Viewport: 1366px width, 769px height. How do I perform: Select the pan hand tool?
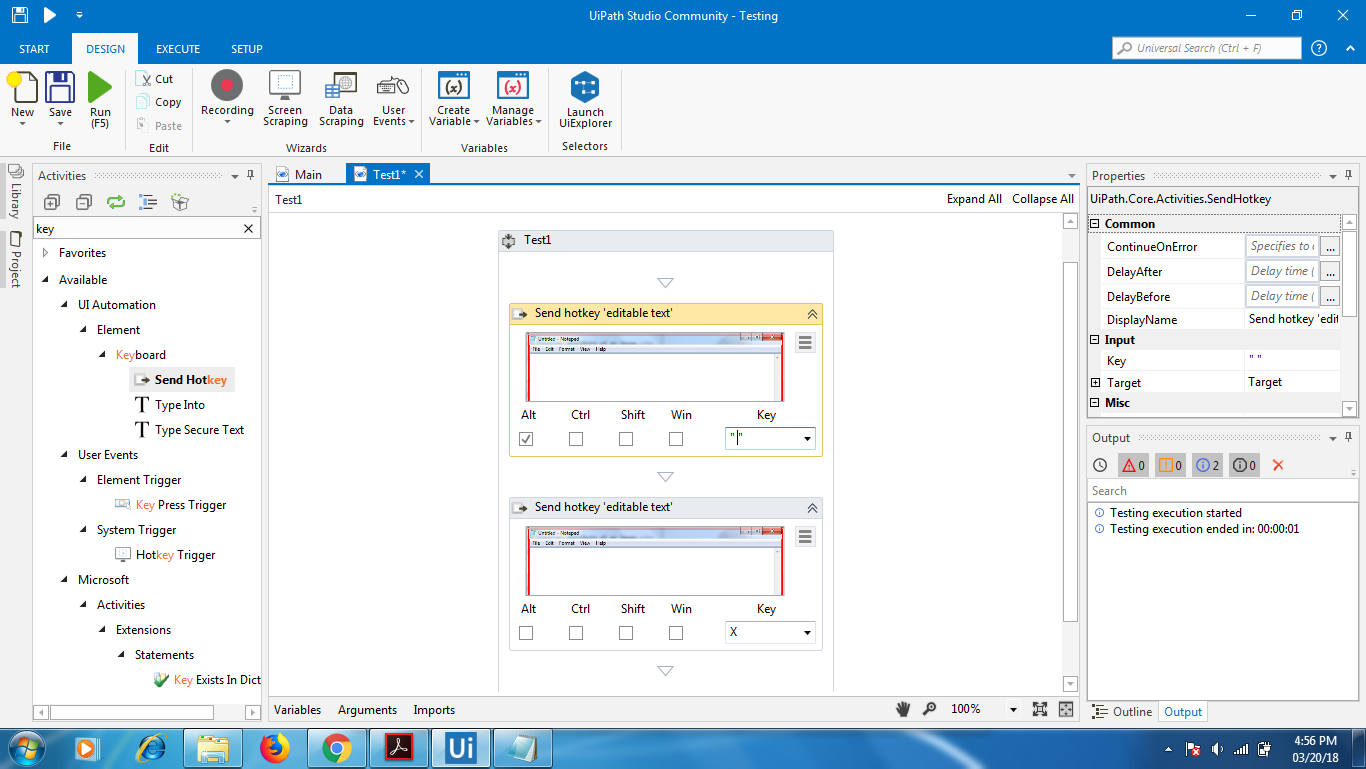pyautogui.click(x=903, y=709)
